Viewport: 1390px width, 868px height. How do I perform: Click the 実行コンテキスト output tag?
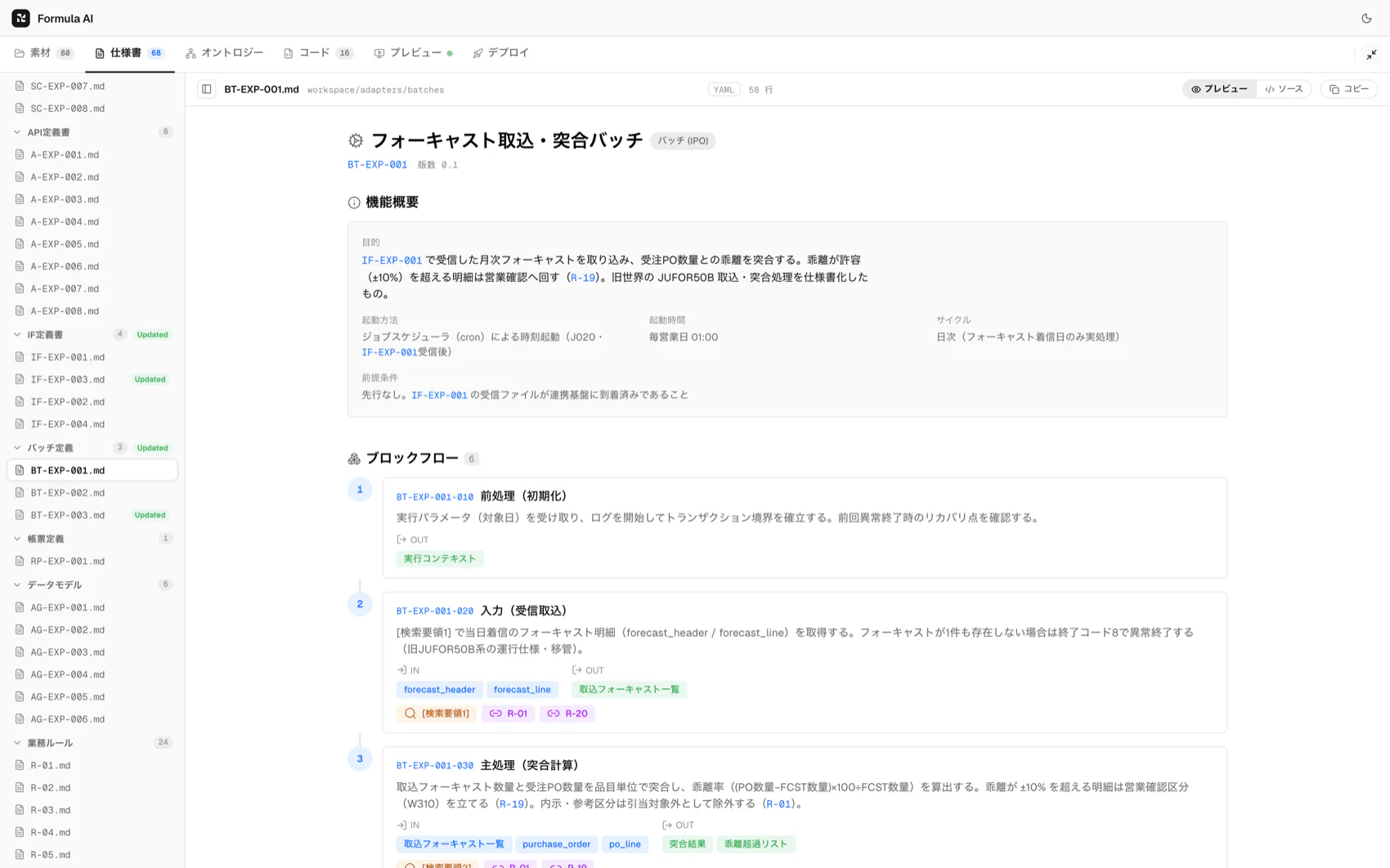tap(440, 559)
